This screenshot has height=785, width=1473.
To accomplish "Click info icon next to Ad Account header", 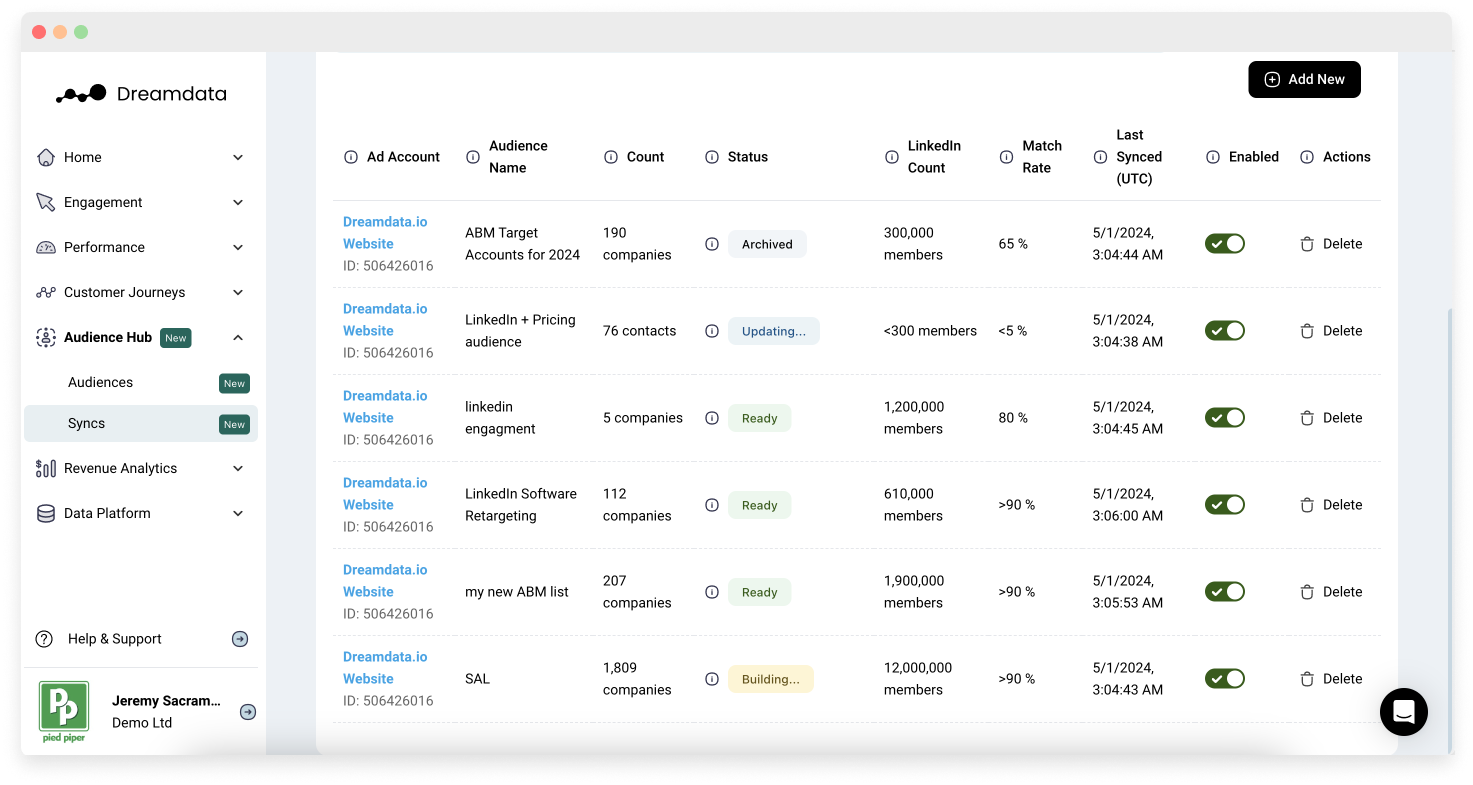I will [351, 157].
